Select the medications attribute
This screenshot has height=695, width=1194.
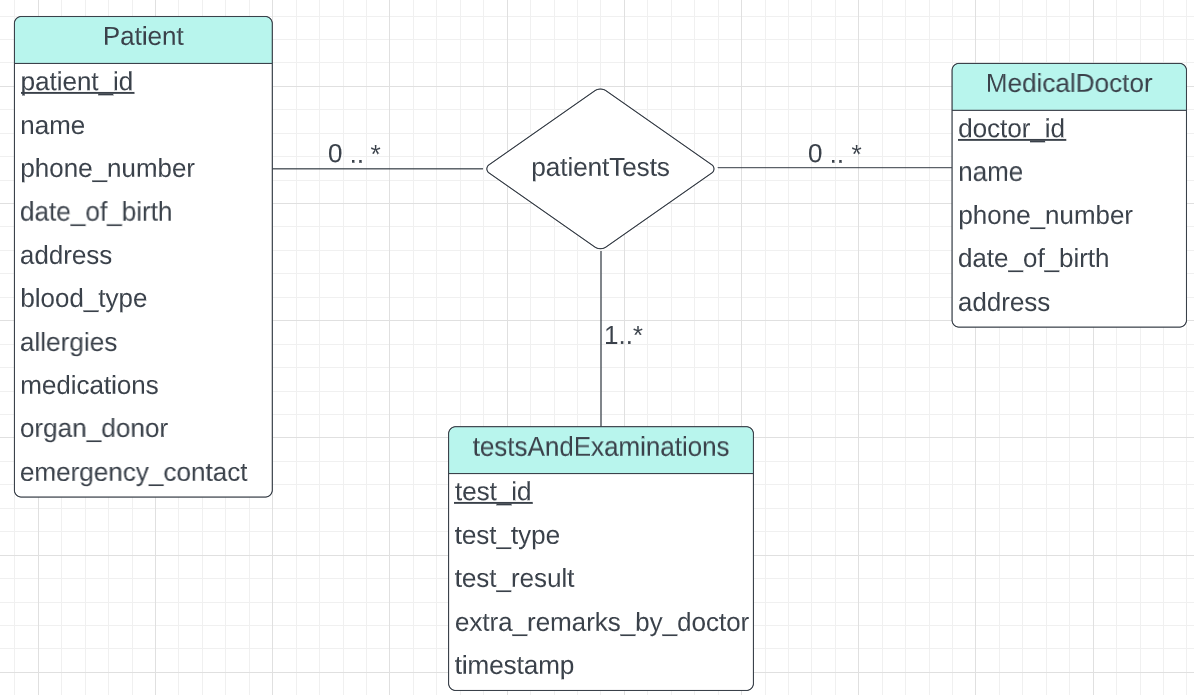coord(89,386)
